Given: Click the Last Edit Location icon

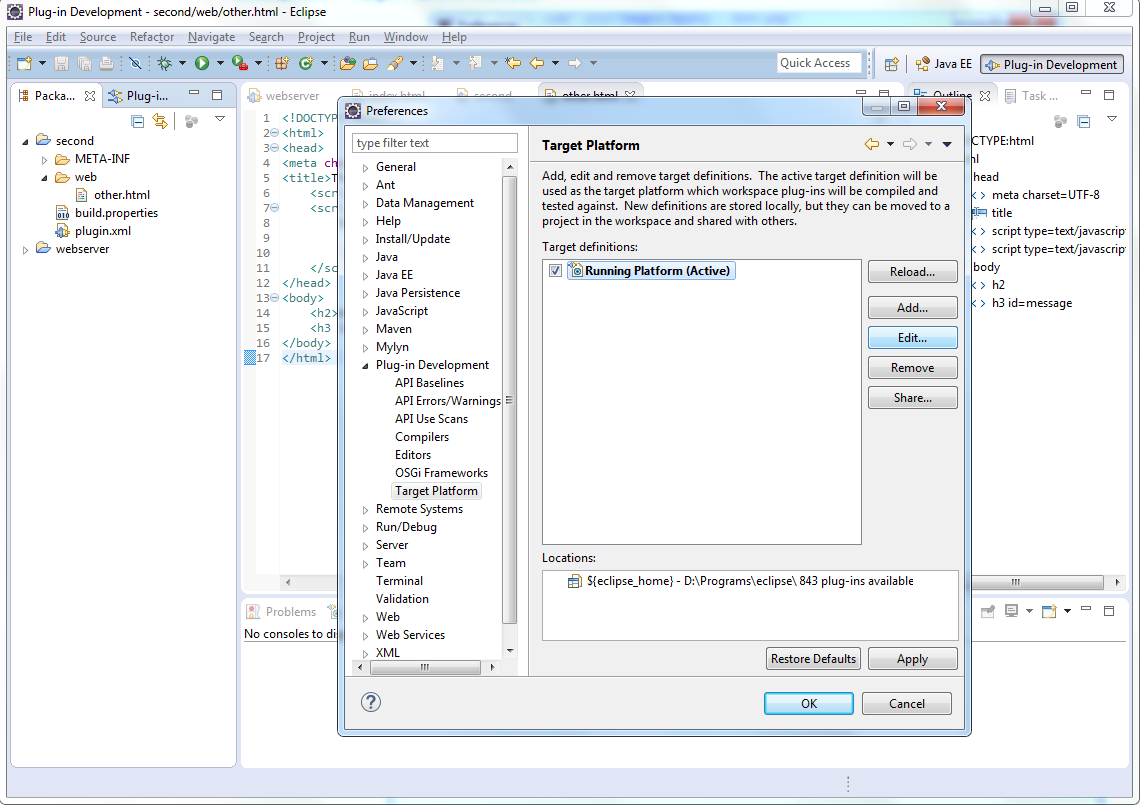Looking at the screenshot, I should [513, 63].
